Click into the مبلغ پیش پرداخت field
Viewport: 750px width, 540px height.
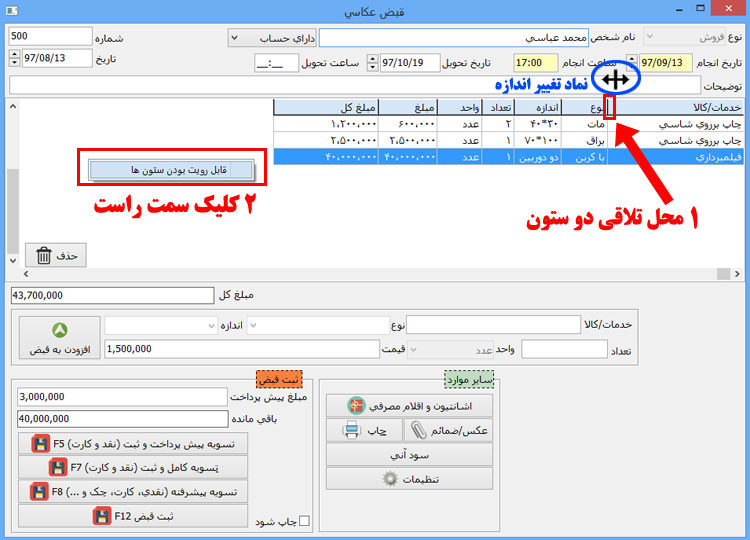(122, 396)
